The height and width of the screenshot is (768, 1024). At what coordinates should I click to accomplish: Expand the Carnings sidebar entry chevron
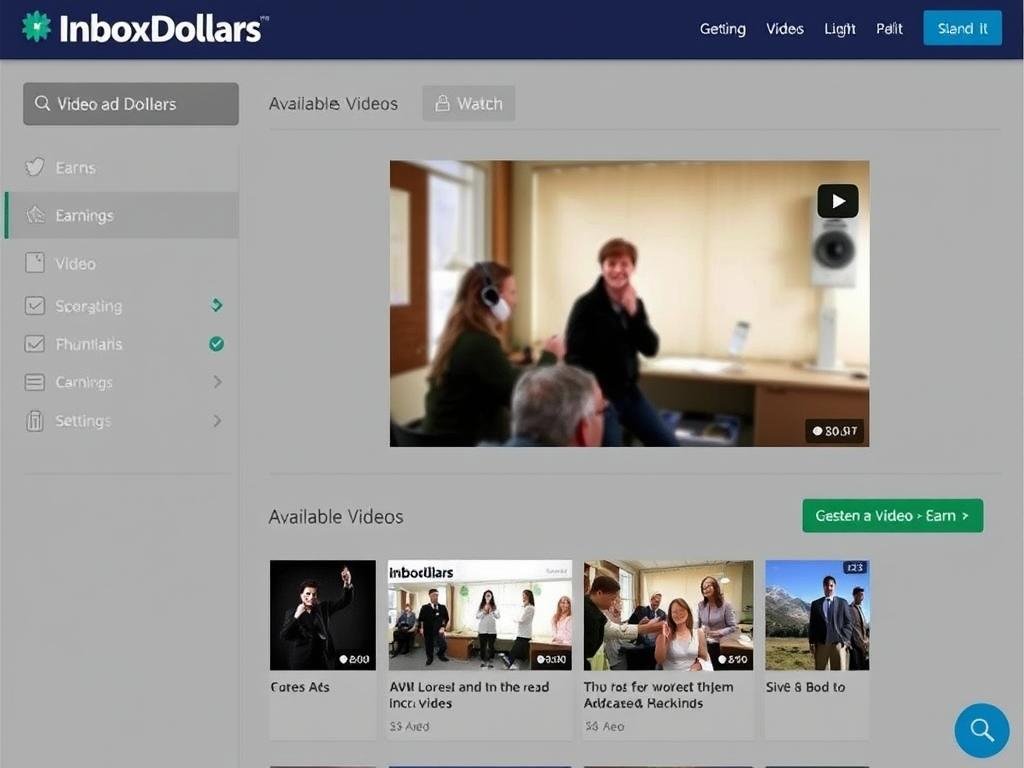click(x=218, y=382)
